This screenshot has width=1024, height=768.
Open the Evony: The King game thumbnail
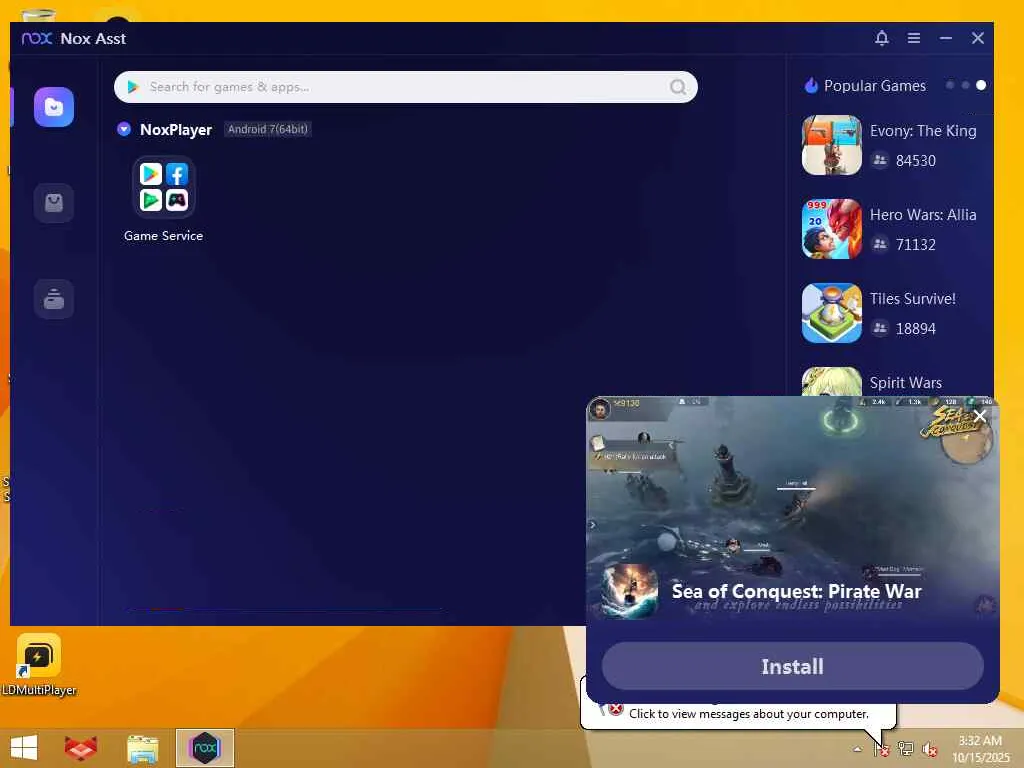pos(831,145)
